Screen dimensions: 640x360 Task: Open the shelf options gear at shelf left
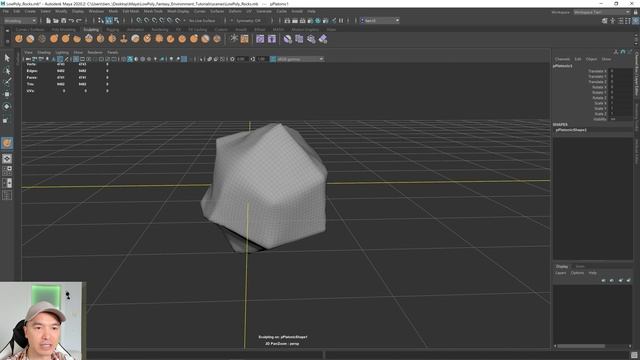click(x=7, y=41)
